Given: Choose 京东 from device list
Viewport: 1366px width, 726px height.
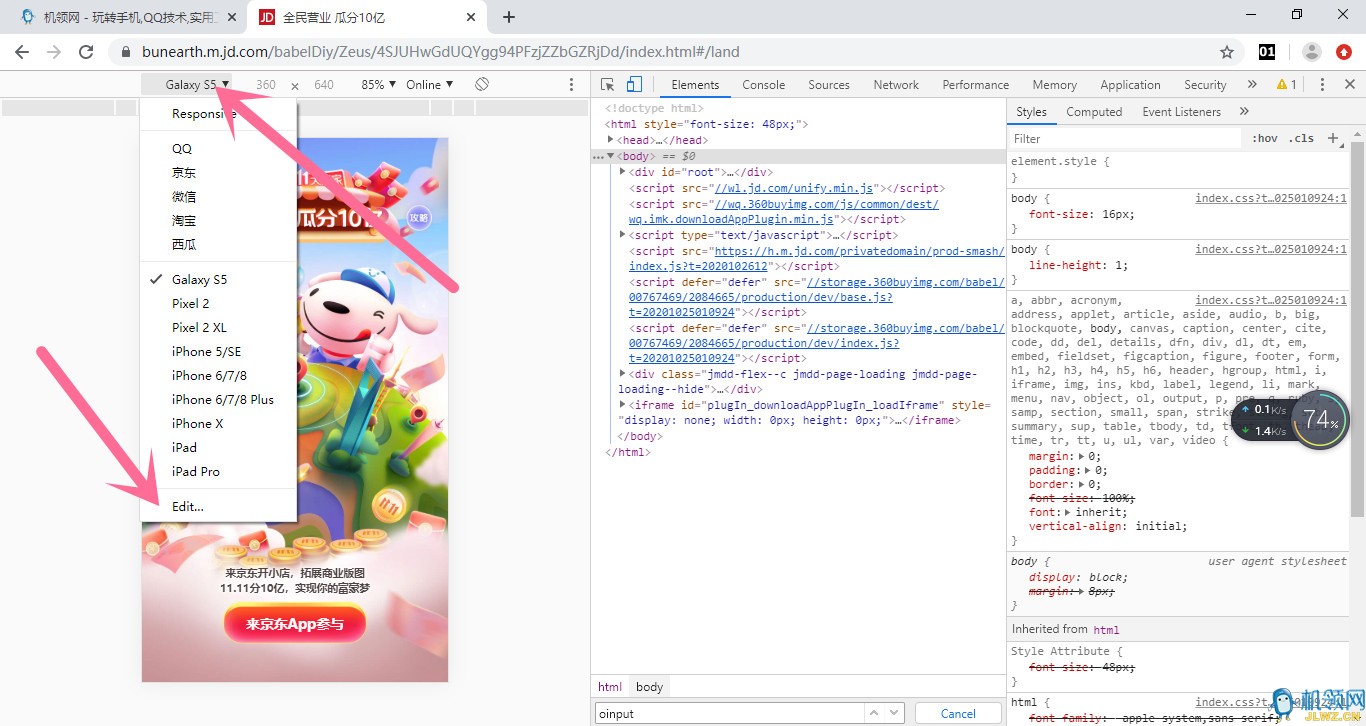Looking at the screenshot, I should (x=218, y=173).
